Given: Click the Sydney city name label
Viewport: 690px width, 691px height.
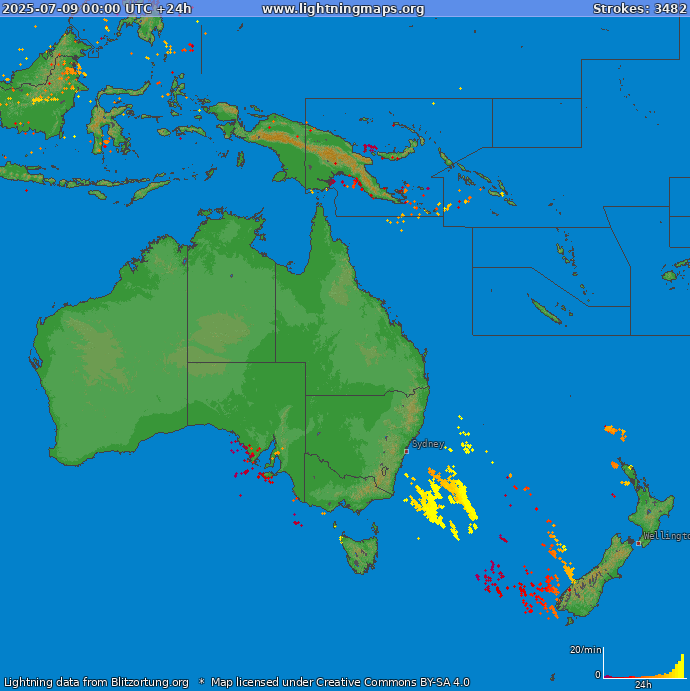Looking at the screenshot, I should point(428,443).
